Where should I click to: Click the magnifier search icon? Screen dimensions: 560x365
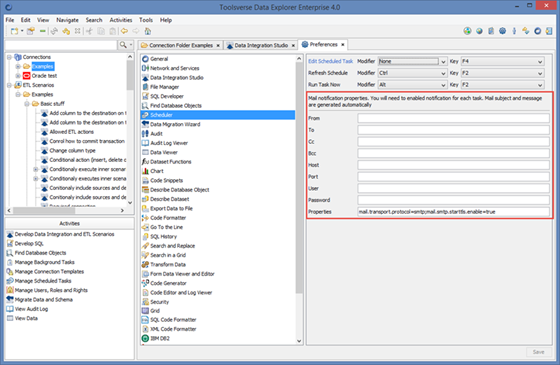[123, 45]
